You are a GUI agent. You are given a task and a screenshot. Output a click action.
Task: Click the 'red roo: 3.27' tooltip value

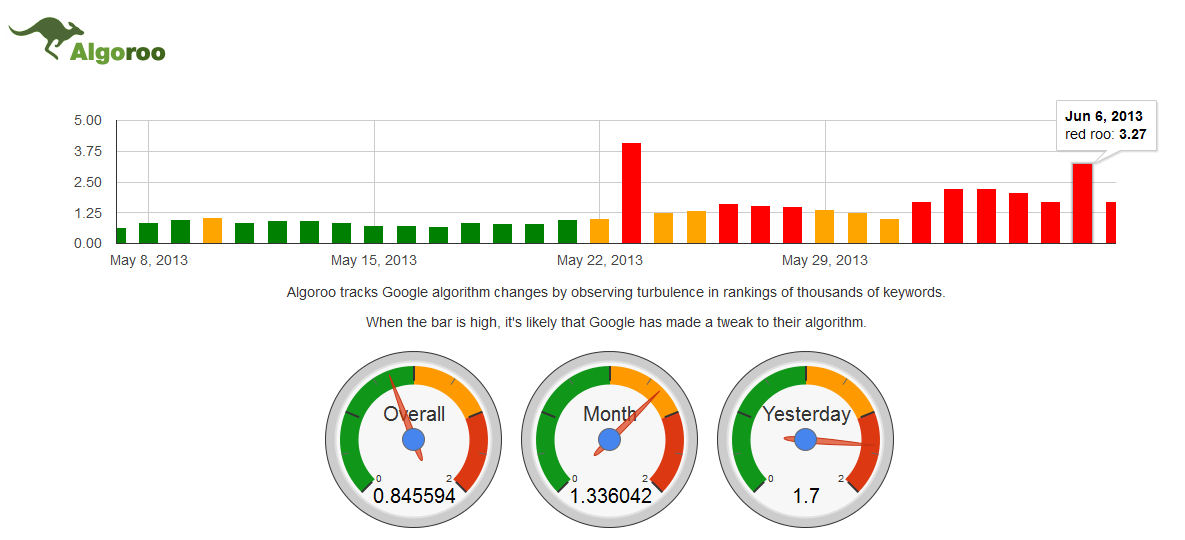click(x=1106, y=134)
